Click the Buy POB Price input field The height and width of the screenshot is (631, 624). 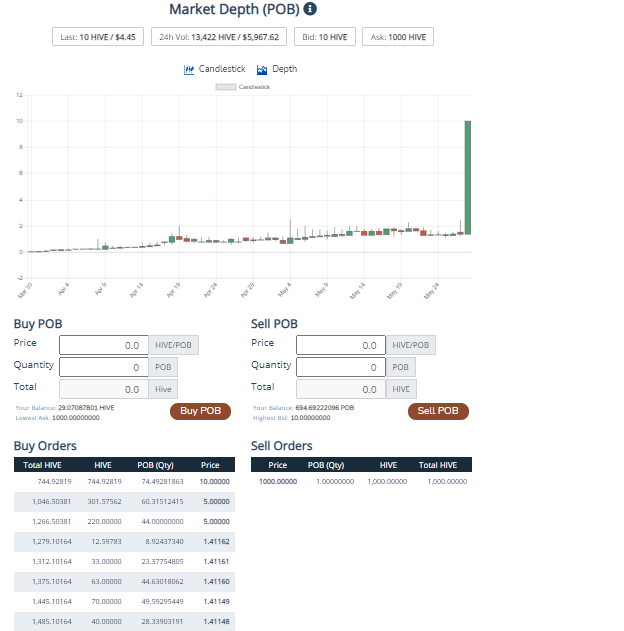(104, 345)
